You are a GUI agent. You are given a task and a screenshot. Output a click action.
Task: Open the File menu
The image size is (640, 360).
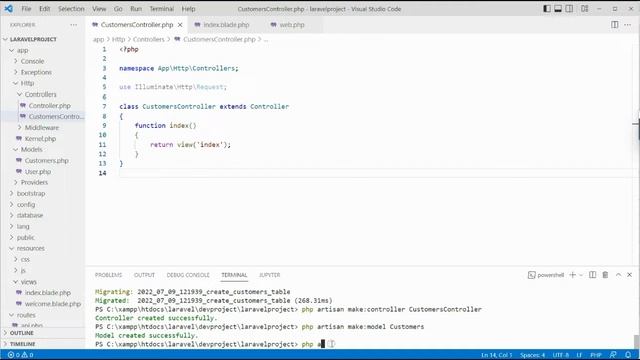pyautogui.click(x=26, y=9)
